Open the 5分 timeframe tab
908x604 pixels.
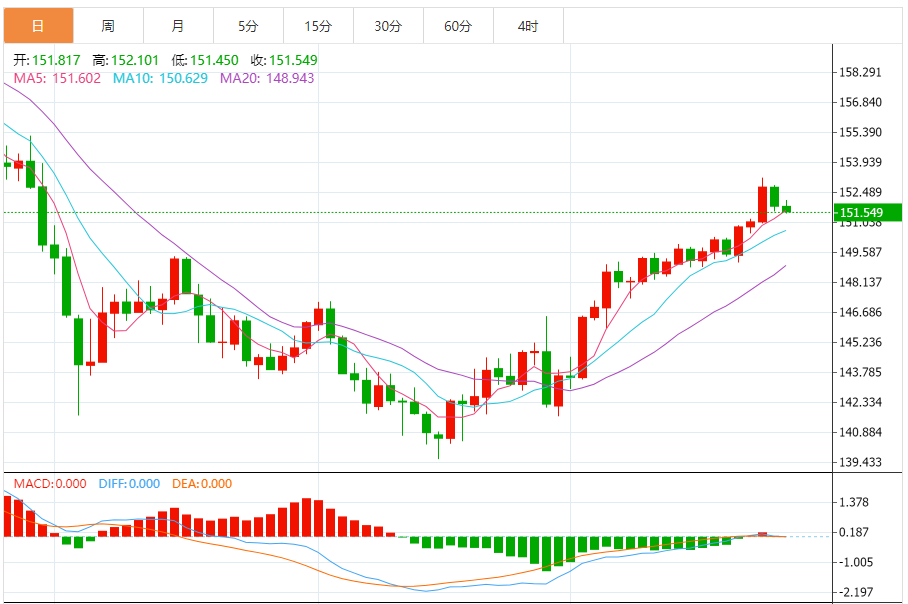click(x=248, y=25)
